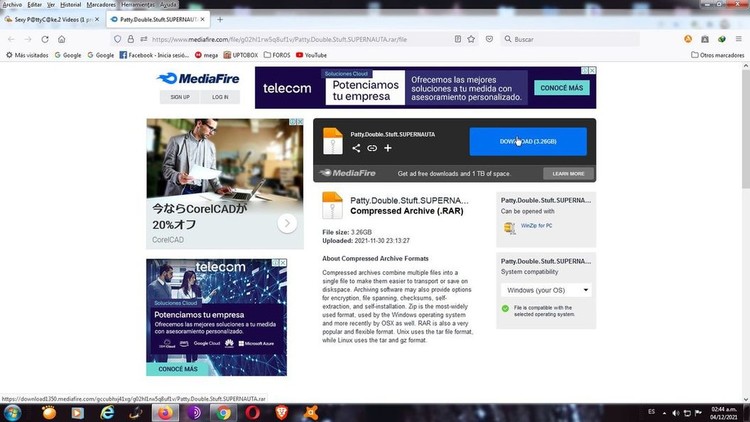
Task: Open Chrome from taskbar
Action: (x=223, y=412)
